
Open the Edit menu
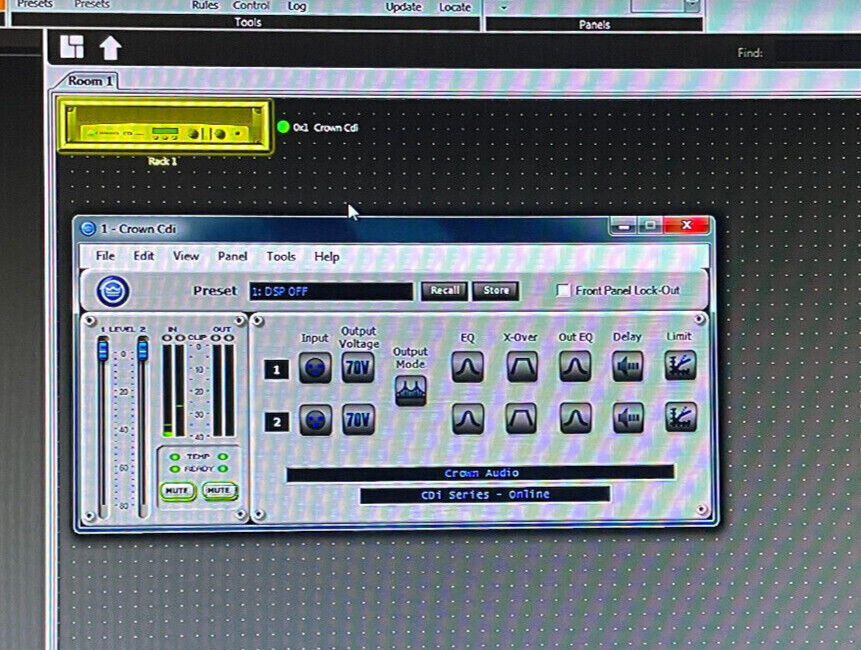pyautogui.click(x=144, y=256)
